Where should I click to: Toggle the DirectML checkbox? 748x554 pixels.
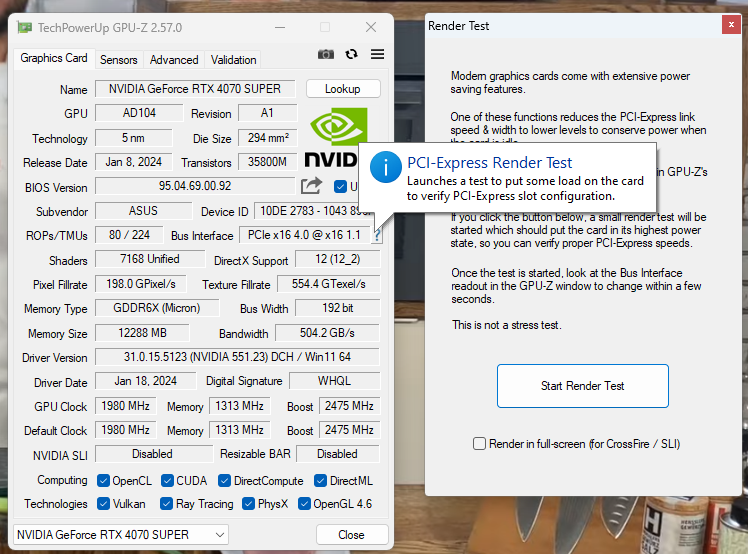[x=321, y=481]
